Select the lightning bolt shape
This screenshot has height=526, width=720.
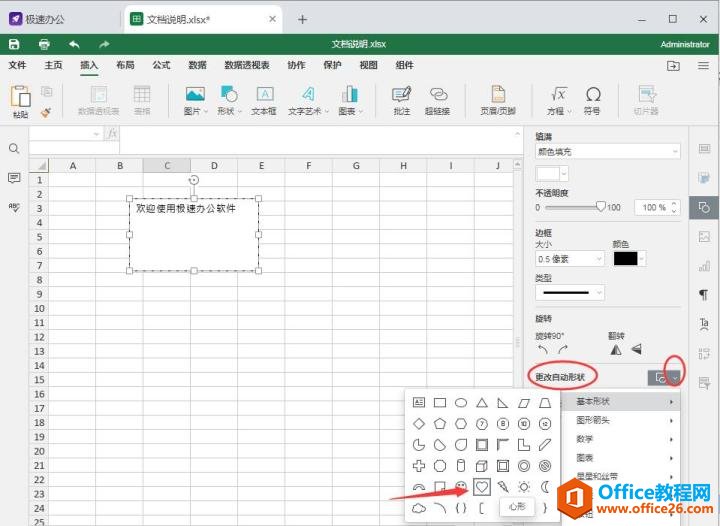pos(503,487)
